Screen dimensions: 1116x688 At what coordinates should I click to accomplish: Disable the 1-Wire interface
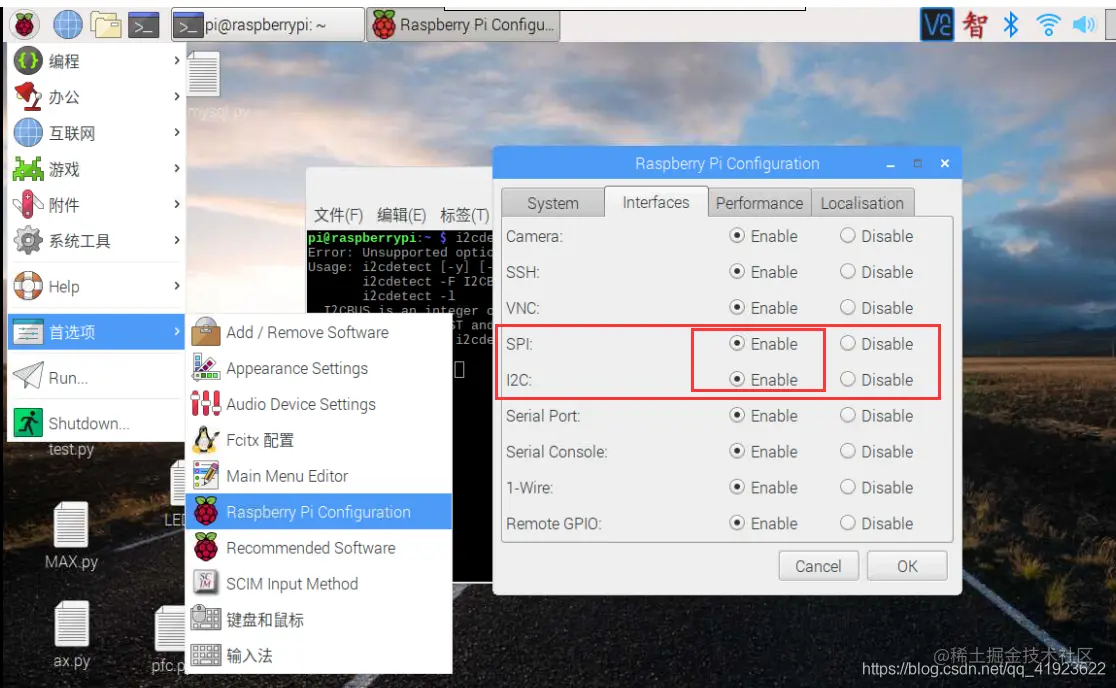click(x=847, y=487)
